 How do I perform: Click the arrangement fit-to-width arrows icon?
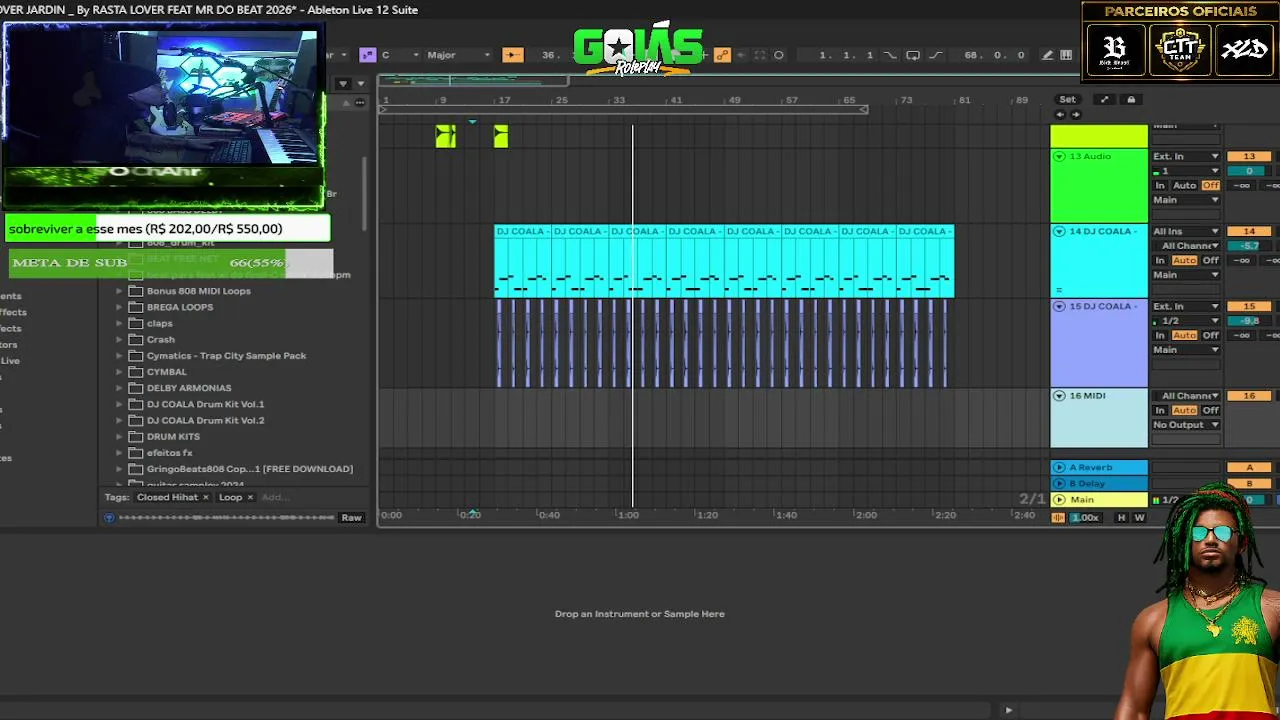1104,99
